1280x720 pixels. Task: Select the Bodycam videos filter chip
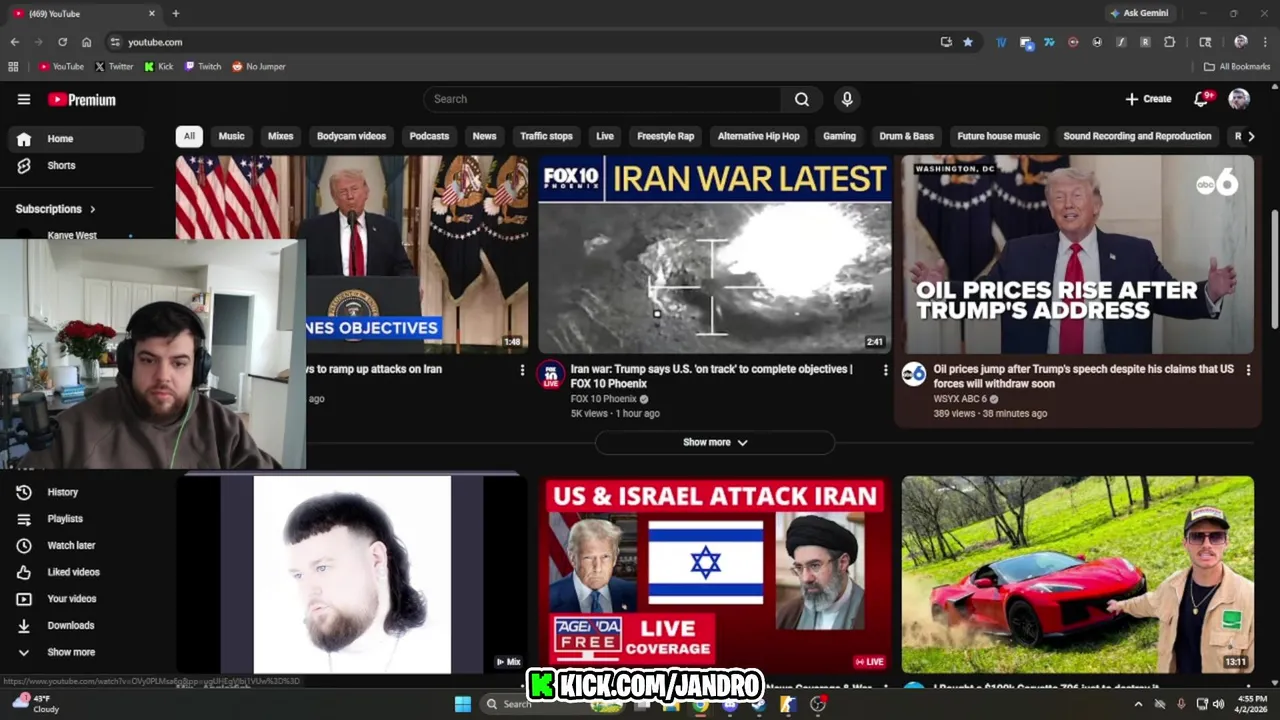coord(351,136)
